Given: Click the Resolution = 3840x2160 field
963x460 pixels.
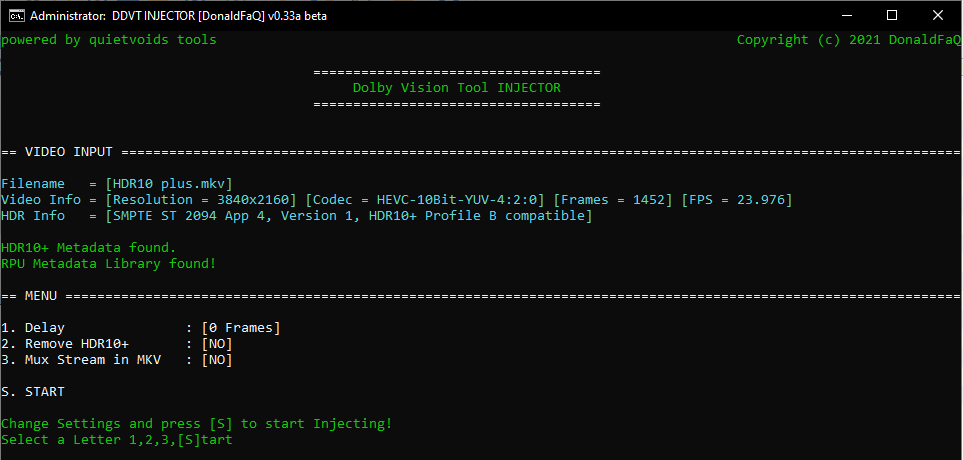Looking at the screenshot, I should point(200,200).
